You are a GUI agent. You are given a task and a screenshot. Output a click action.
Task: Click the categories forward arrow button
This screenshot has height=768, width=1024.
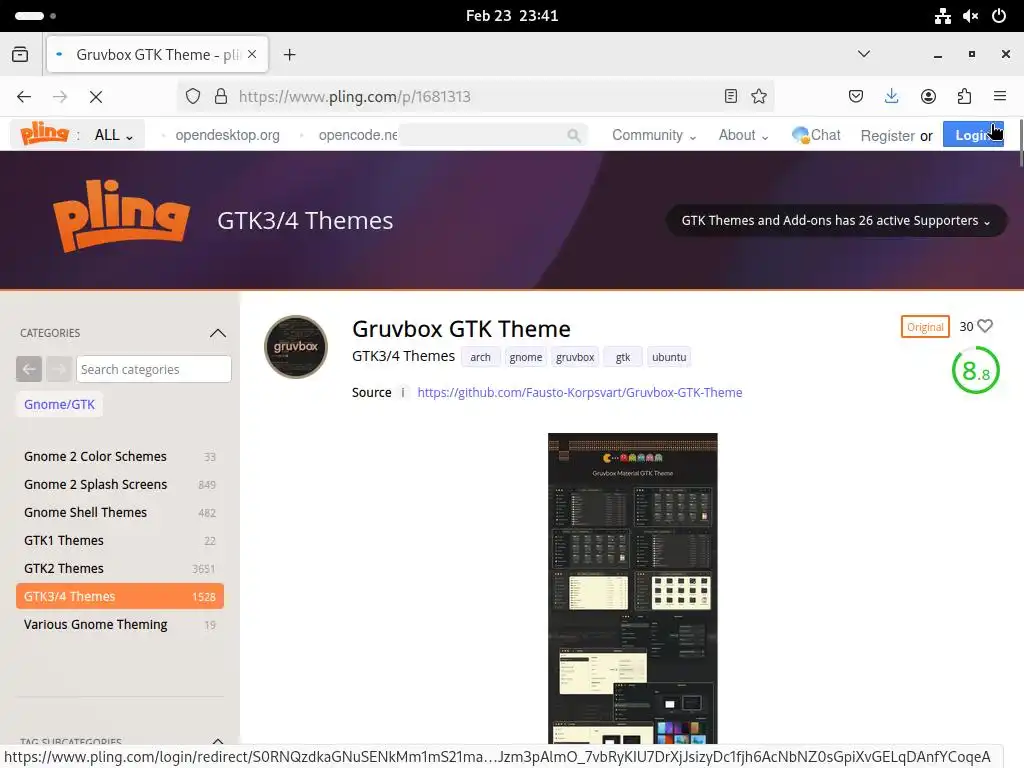pos(59,369)
